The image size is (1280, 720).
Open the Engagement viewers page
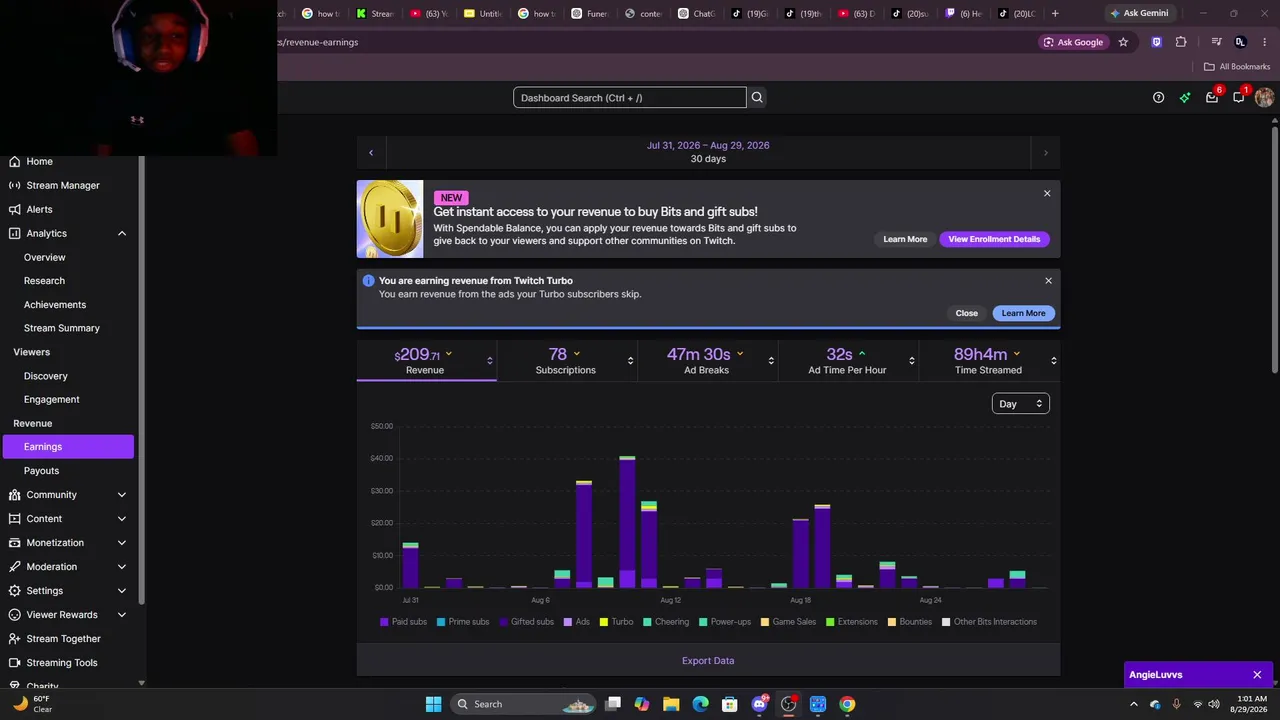[x=52, y=399]
